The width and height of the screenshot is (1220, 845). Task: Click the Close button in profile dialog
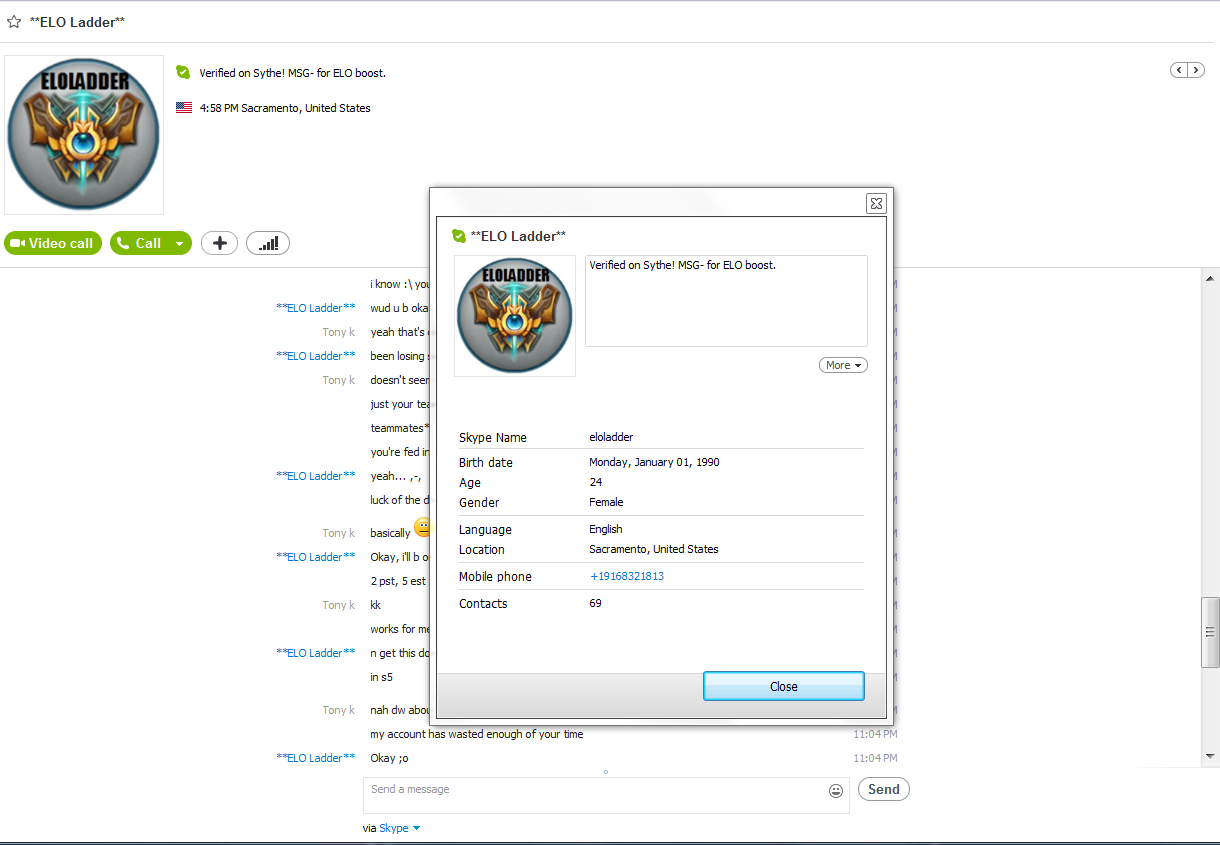[784, 686]
